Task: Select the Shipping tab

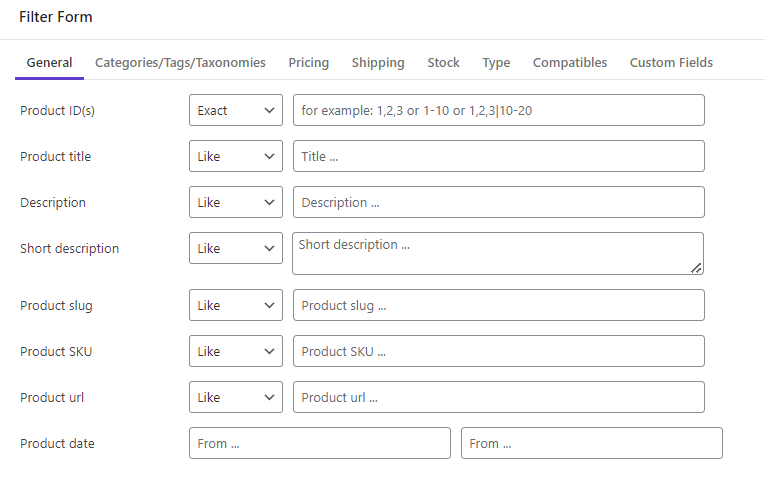Action: (378, 63)
